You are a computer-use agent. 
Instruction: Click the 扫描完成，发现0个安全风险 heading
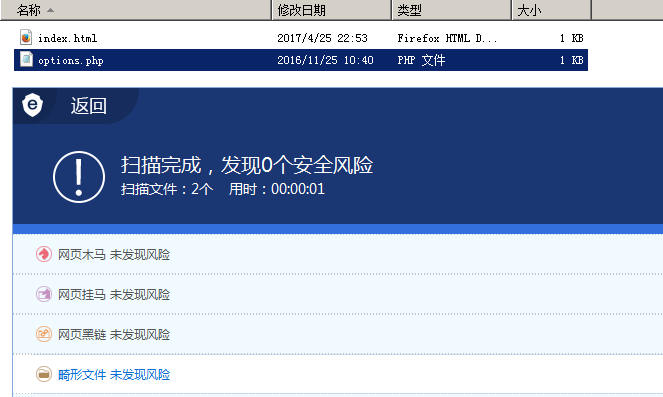tap(247, 165)
